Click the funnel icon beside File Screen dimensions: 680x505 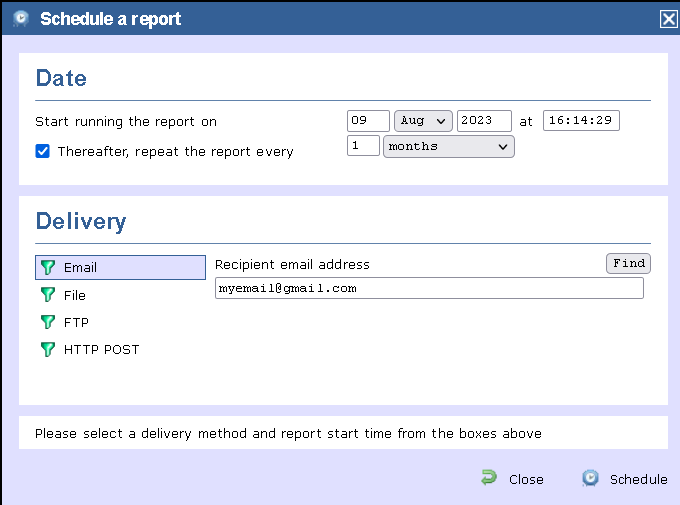pos(46,295)
